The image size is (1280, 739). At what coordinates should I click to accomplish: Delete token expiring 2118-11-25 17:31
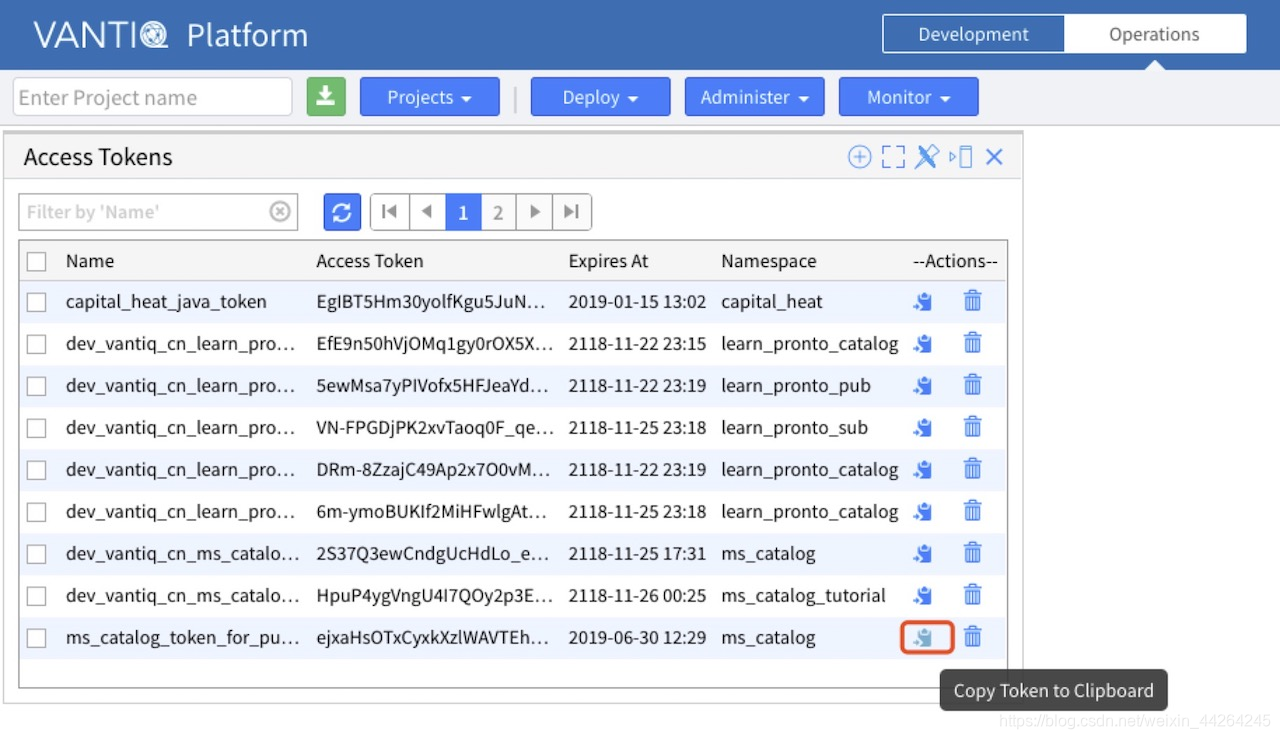(x=972, y=553)
